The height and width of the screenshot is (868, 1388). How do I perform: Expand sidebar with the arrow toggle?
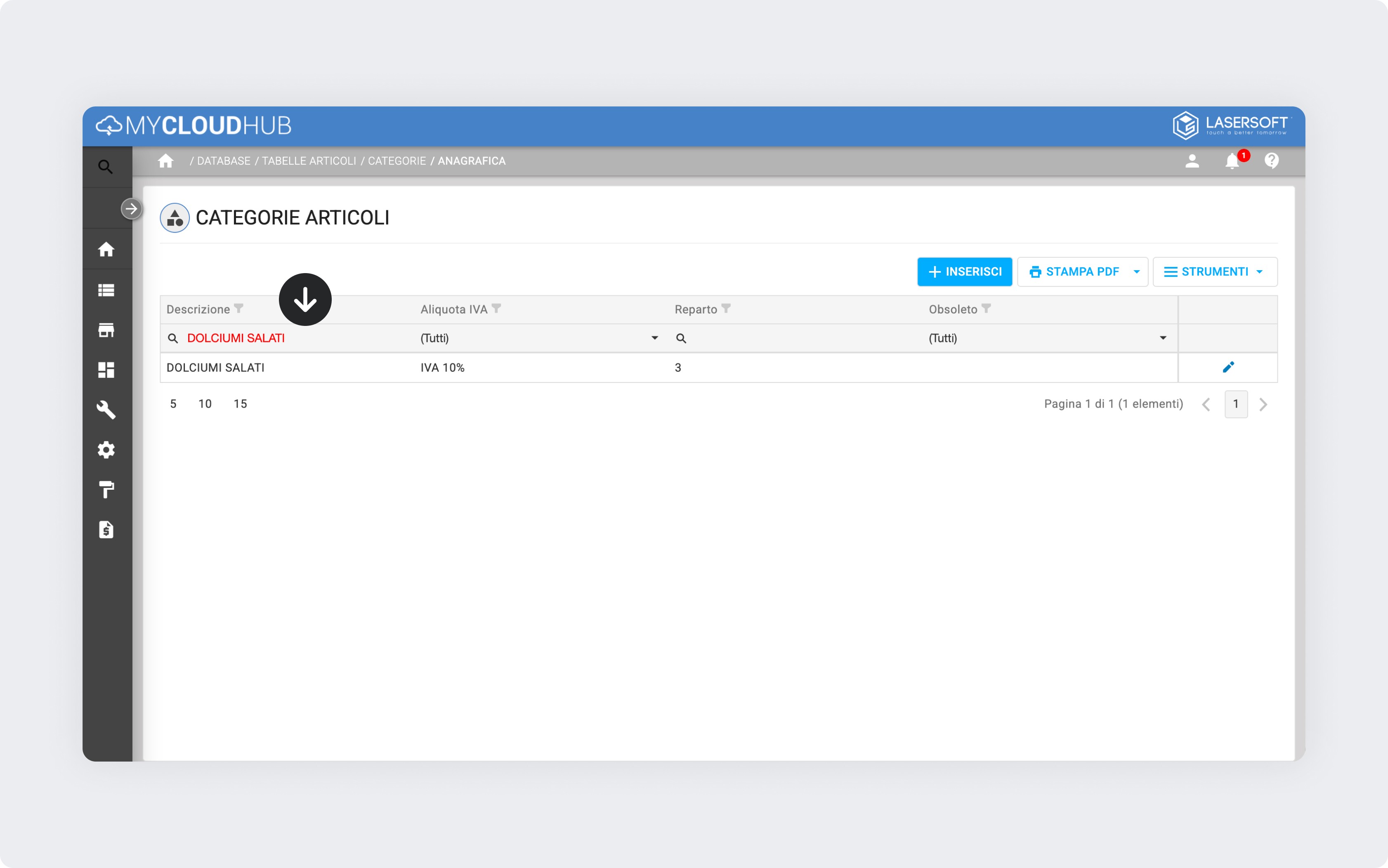pos(132,208)
